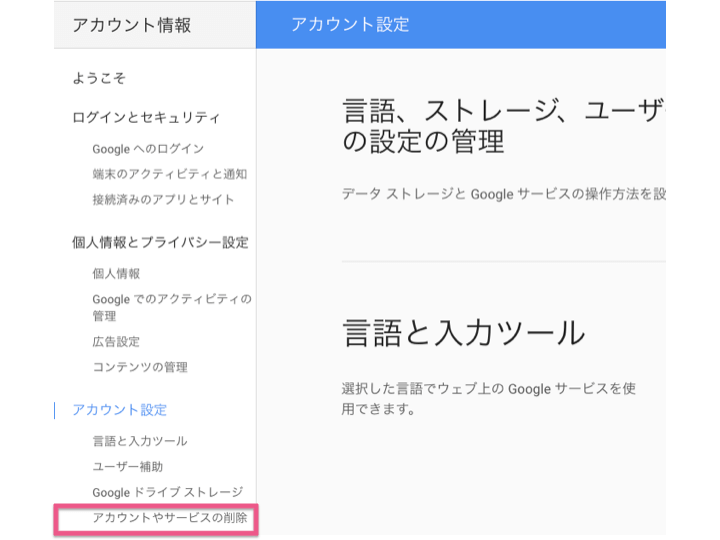Go to 端末のアクティビティと通知
The height and width of the screenshot is (540, 720).
[169, 174]
